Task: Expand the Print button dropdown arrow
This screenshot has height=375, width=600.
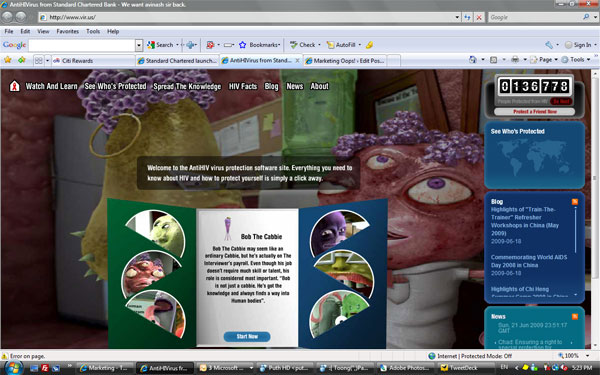Action: coord(525,60)
